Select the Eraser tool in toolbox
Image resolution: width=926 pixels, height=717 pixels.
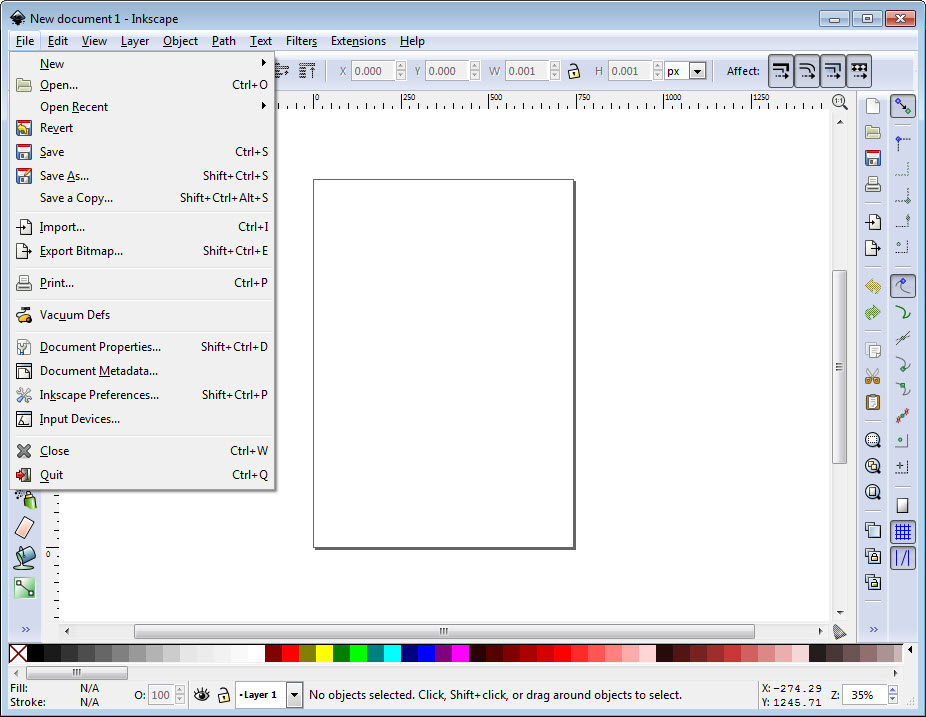click(25, 527)
